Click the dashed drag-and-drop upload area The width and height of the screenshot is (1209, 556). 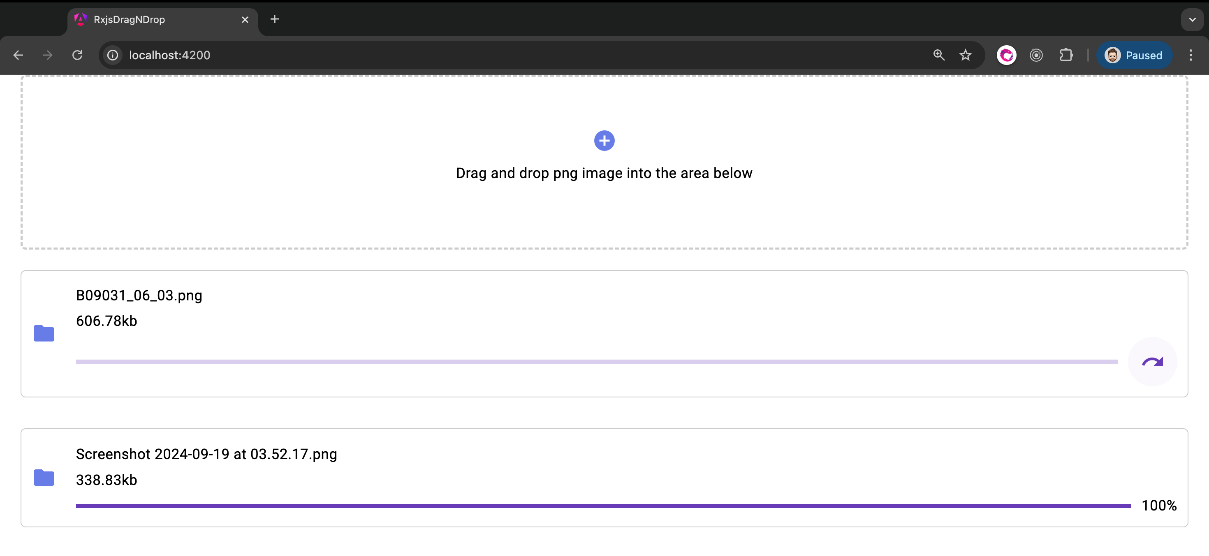pos(604,162)
